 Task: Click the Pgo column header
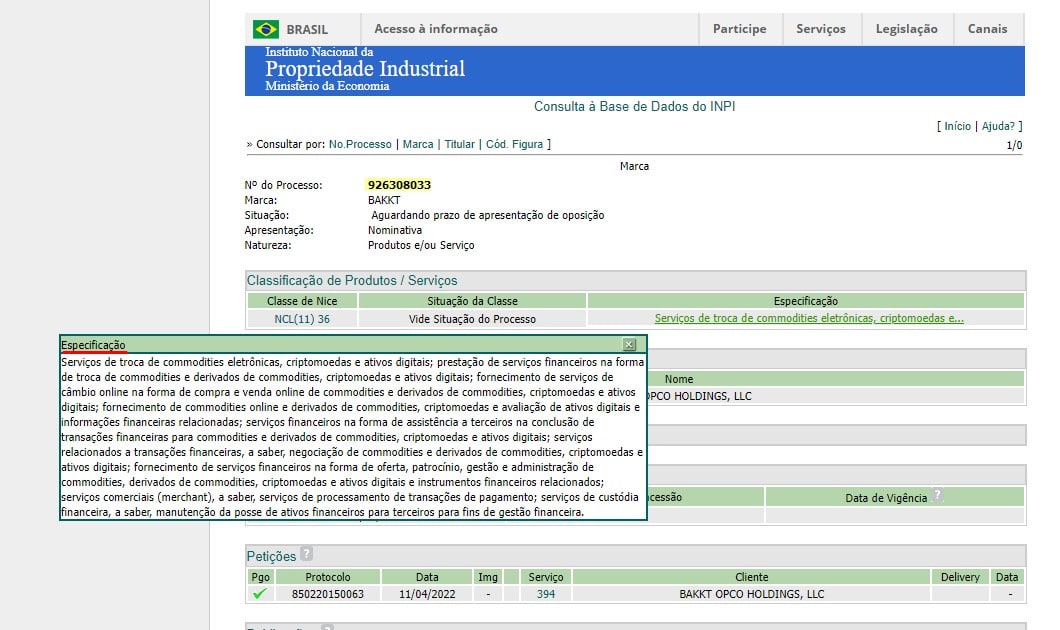point(260,577)
